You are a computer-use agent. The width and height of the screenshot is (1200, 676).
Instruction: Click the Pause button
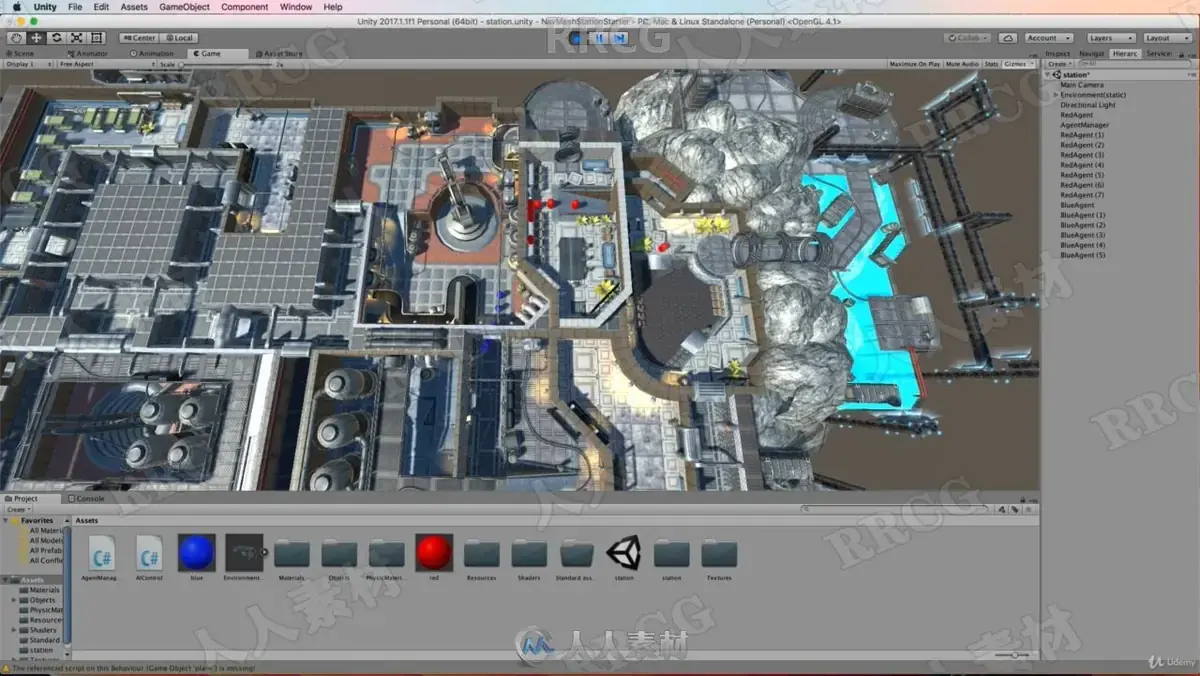point(598,38)
